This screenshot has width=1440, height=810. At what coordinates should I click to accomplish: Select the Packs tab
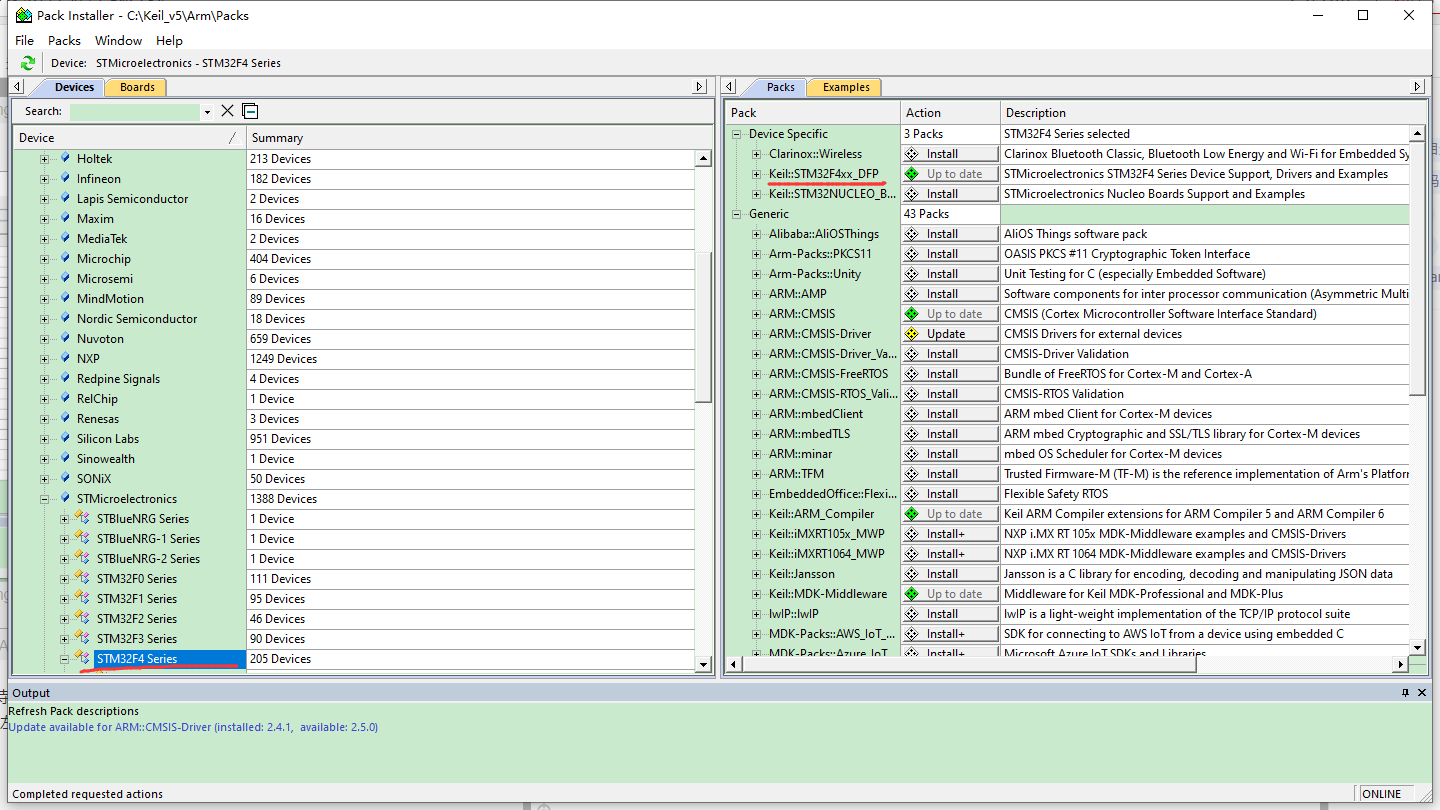(780, 87)
